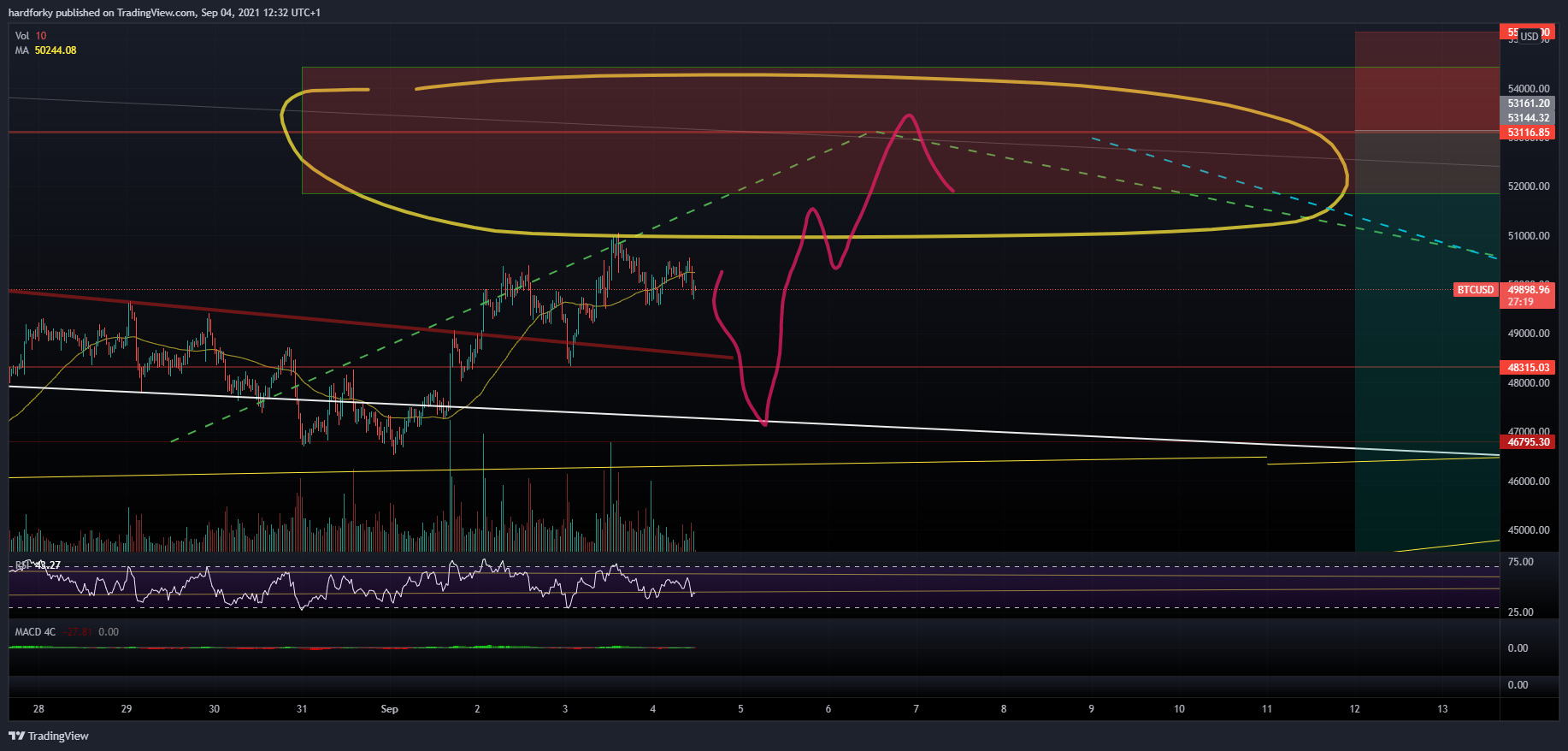This screenshot has height=751, width=1568.
Task: Click the BTCUSD symbol tag
Action: coord(1476,290)
